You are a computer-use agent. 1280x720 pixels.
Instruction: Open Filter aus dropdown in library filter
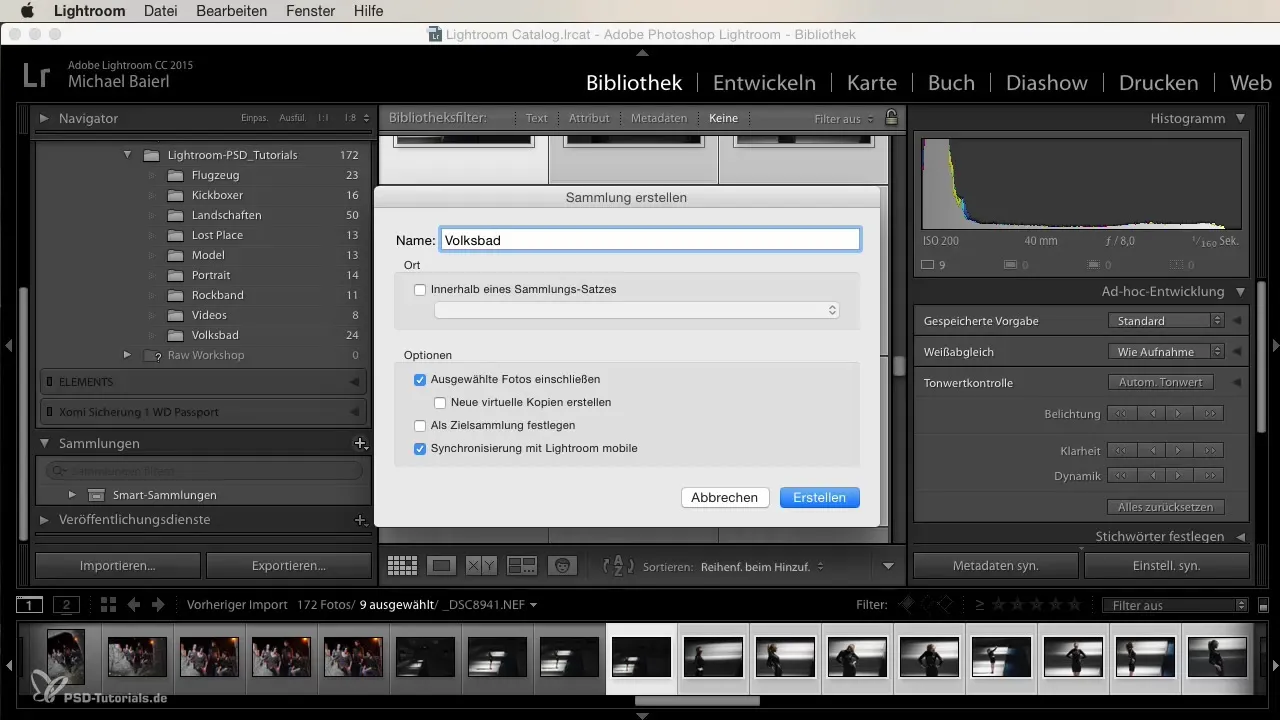(843, 119)
